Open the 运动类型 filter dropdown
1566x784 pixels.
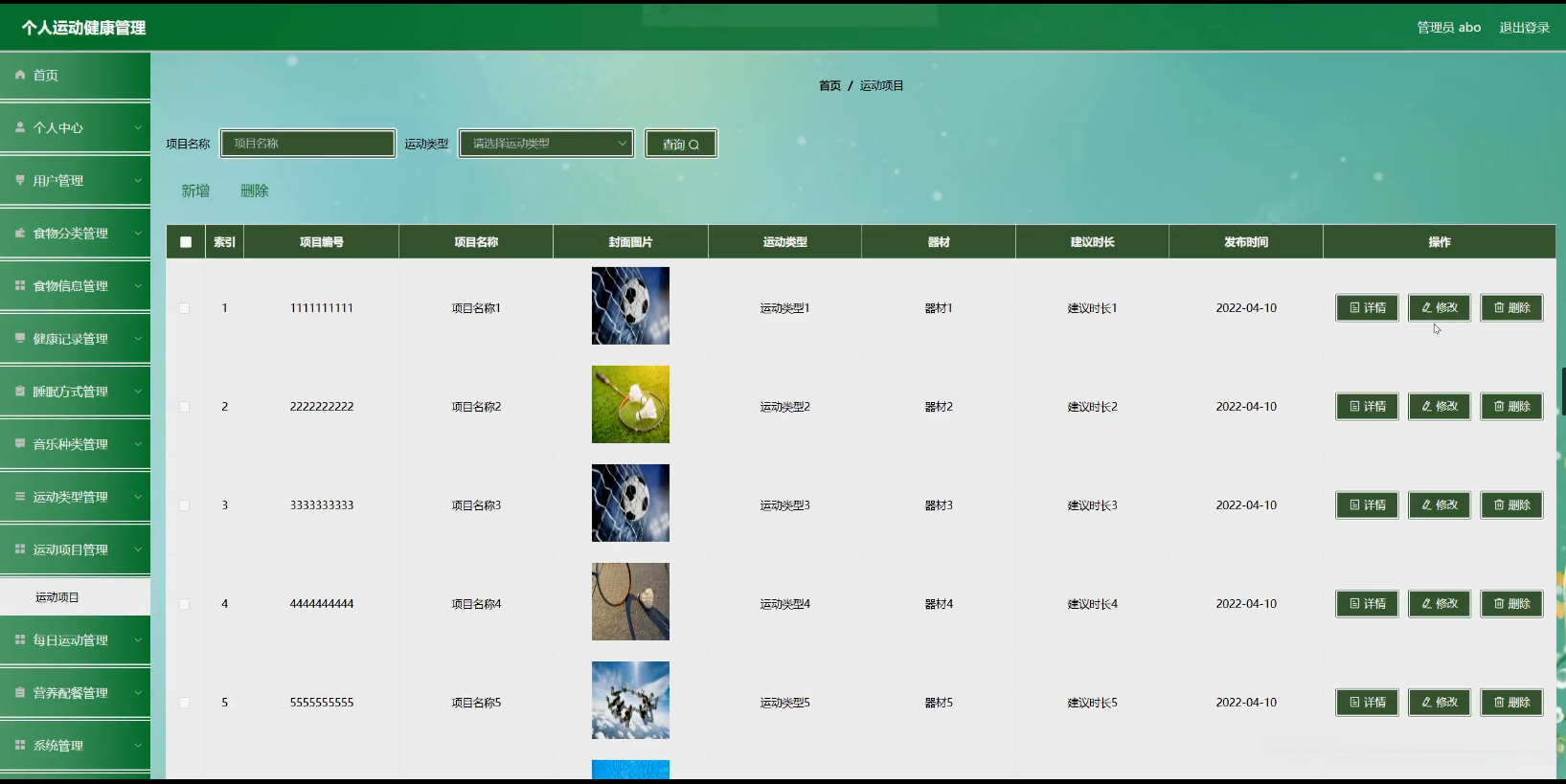(x=546, y=144)
